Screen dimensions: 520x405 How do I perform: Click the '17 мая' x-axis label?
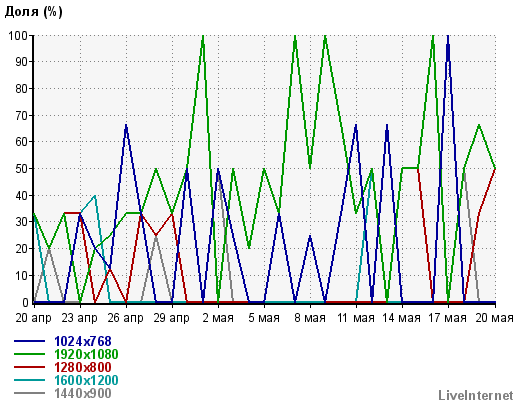coord(448,318)
